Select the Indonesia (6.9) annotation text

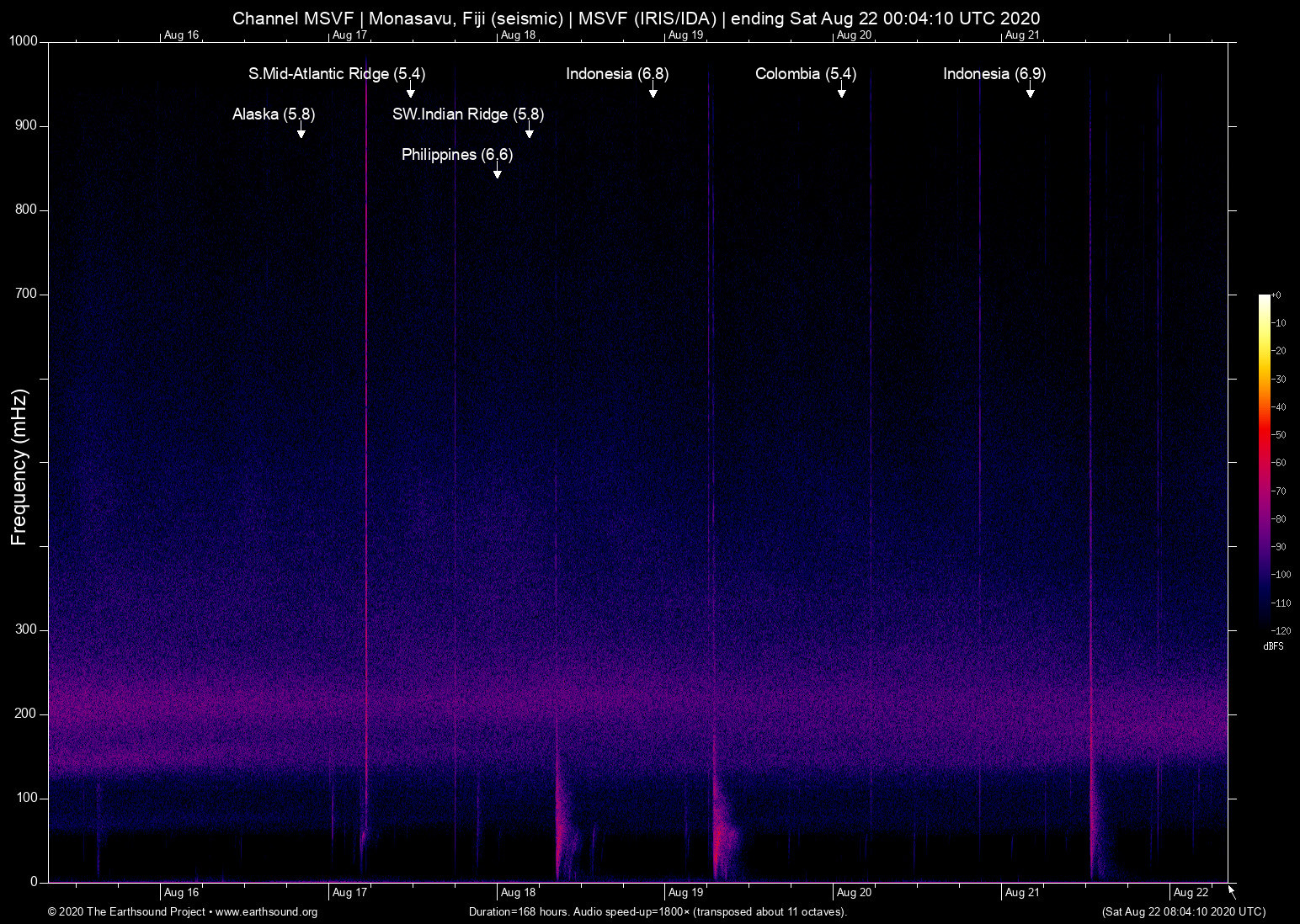(994, 74)
